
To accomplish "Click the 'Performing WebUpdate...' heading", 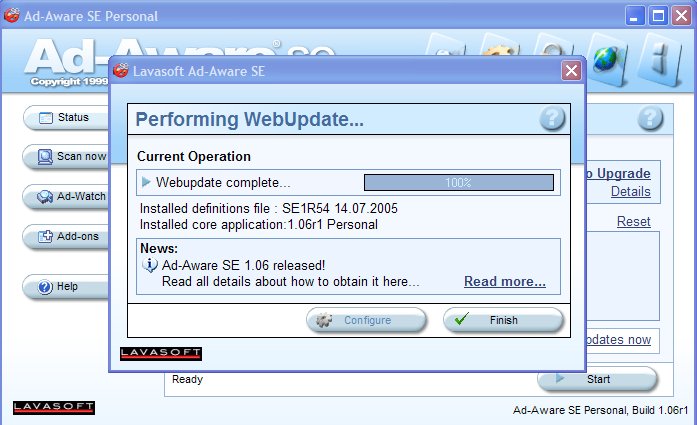I will click(249, 119).
